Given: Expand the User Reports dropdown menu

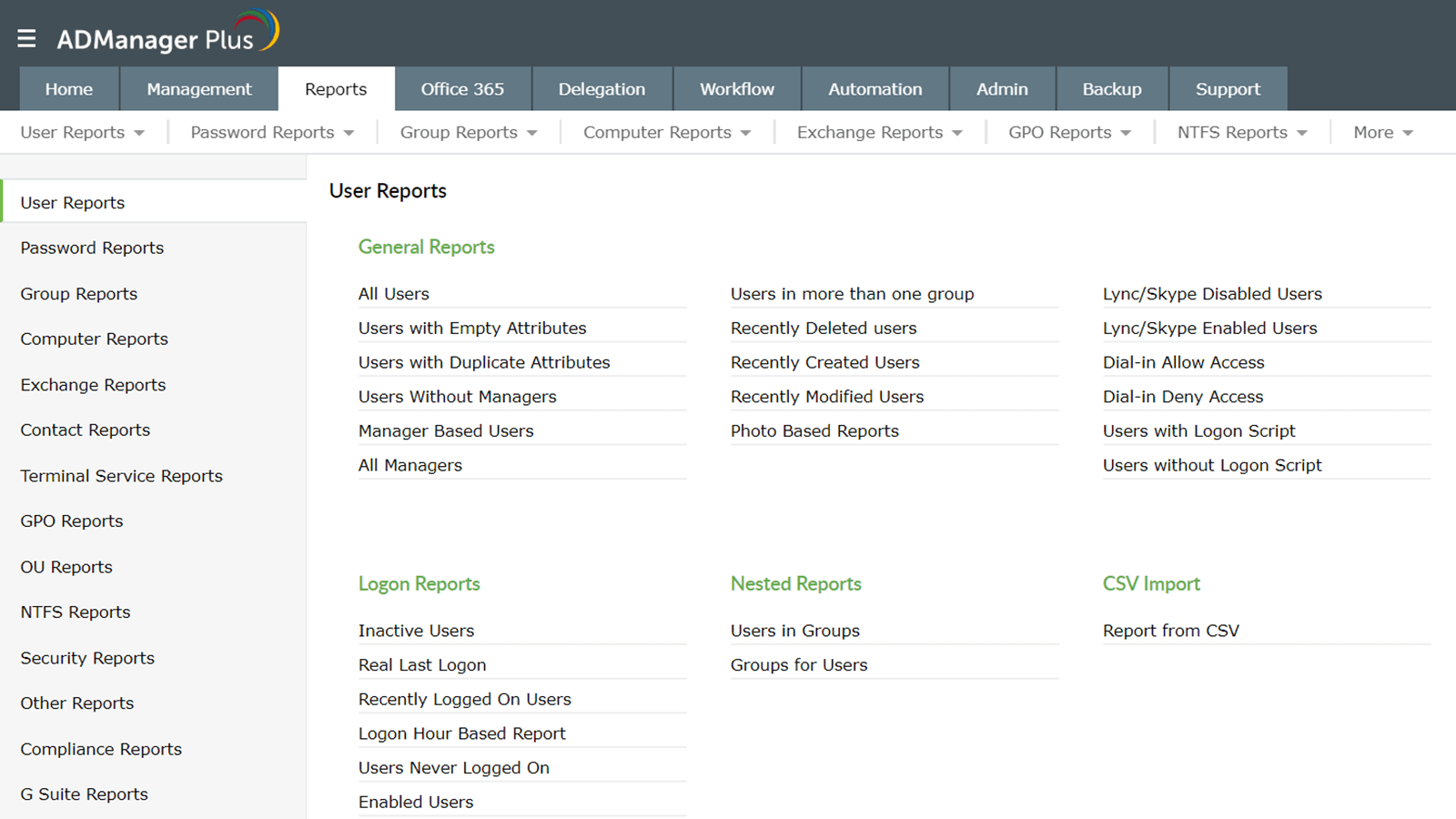Looking at the screenshot, I should pos(83,133).
